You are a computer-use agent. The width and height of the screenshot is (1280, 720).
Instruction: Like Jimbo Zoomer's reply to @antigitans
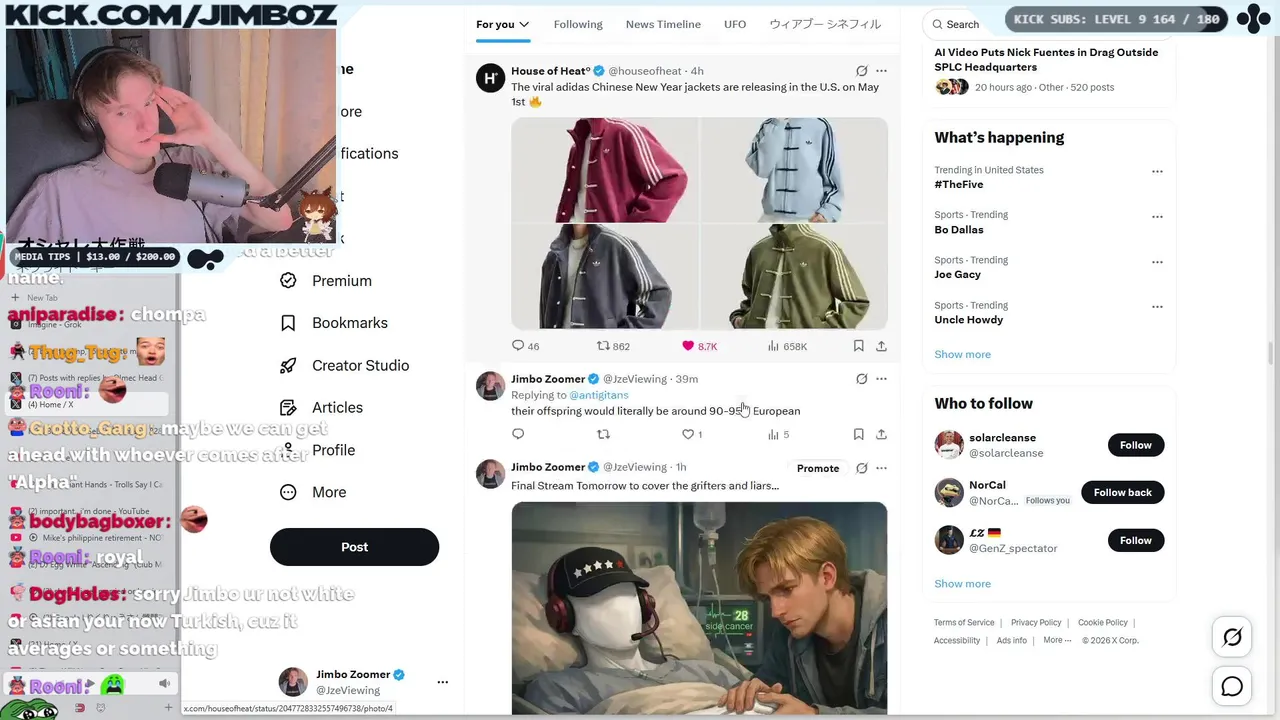(x=692, y=434)
